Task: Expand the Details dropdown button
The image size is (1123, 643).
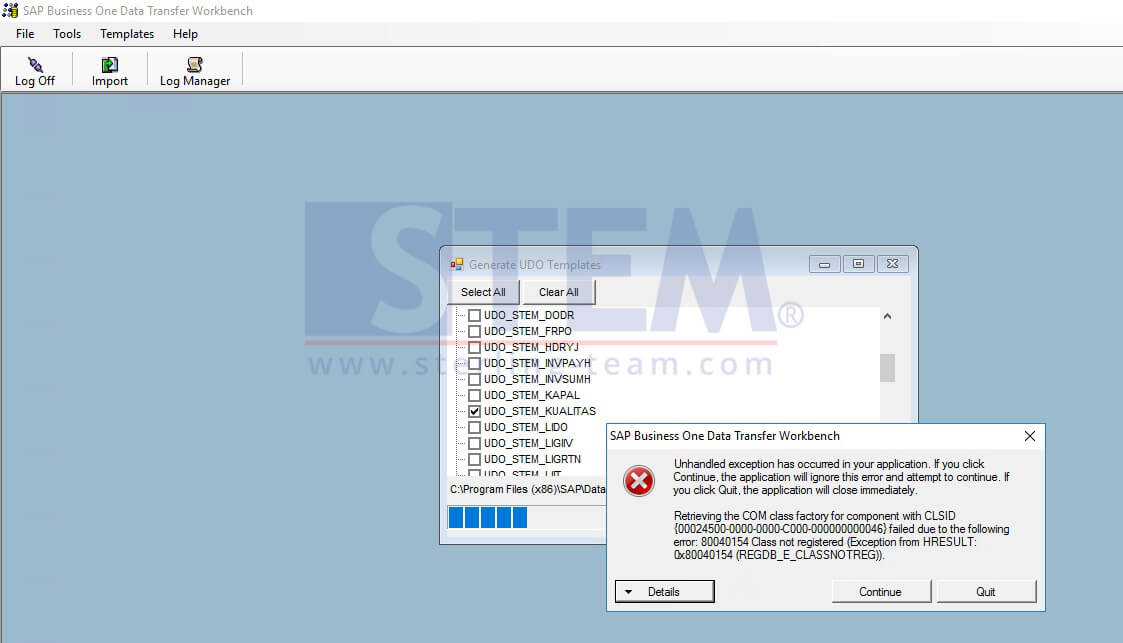Action: [x=665, y=591]
